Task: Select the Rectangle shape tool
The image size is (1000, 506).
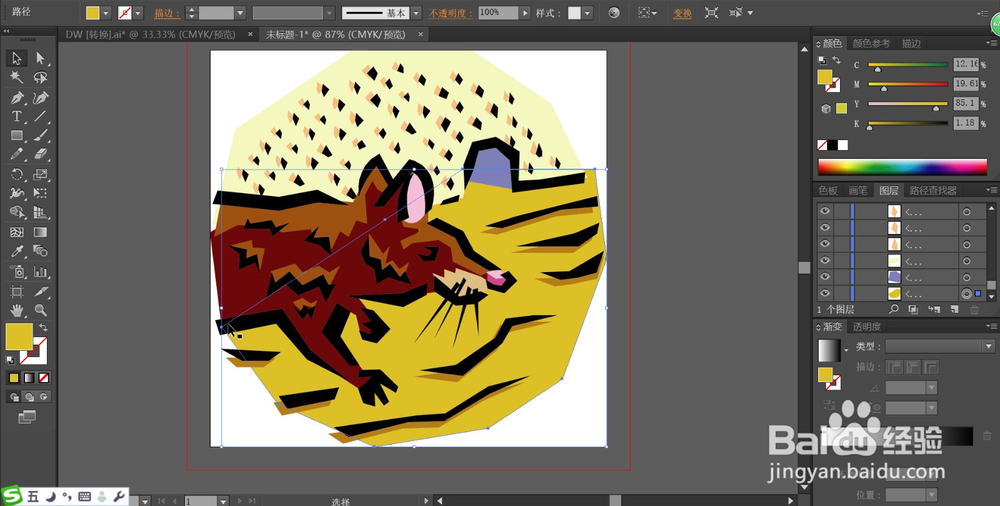Action: click(17, 135)
